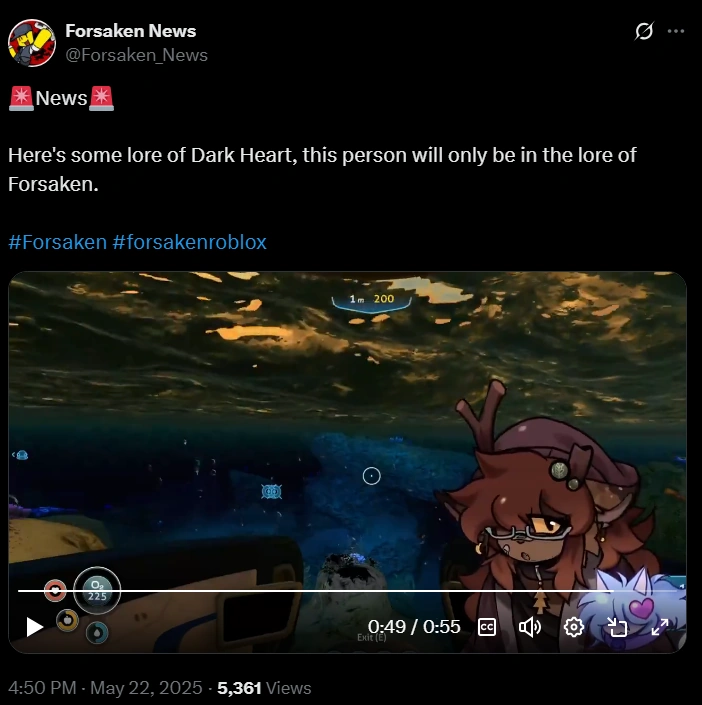Open the tweet's more options menu
Viewport: 702px width, 705px height.
pos(676,31)
